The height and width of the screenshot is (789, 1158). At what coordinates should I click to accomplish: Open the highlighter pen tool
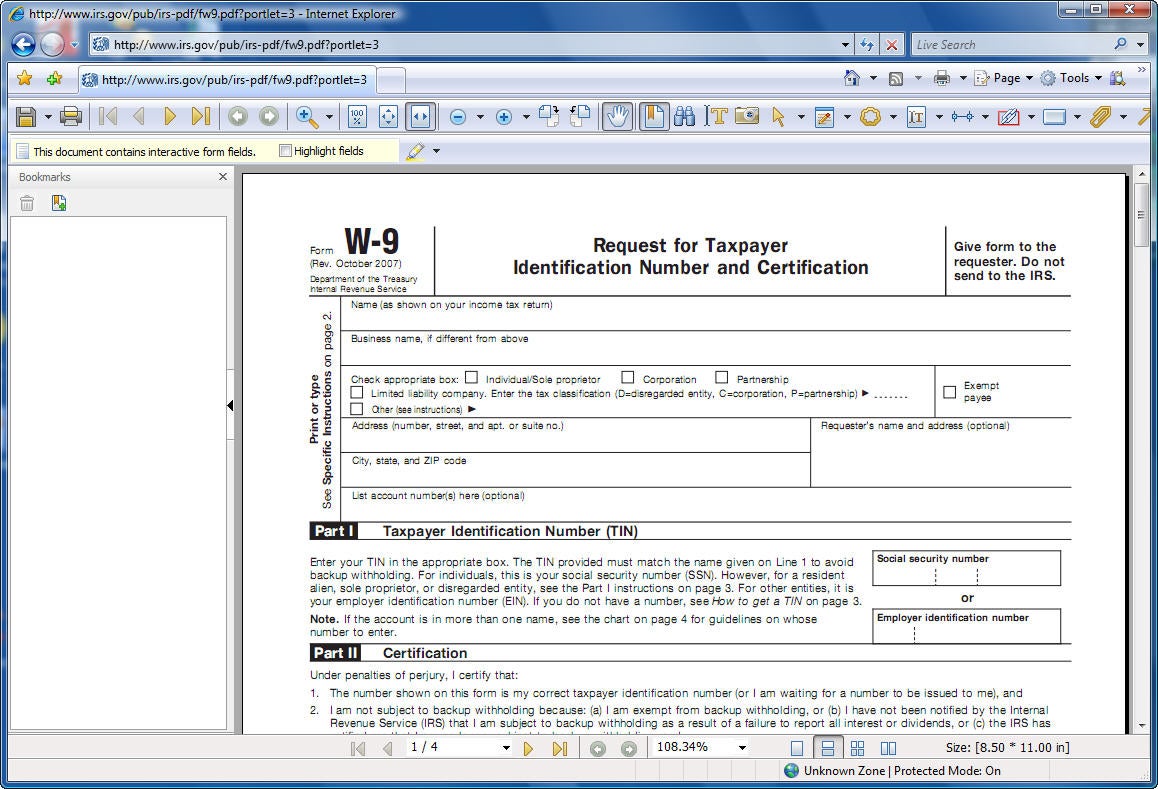point(415,151)
